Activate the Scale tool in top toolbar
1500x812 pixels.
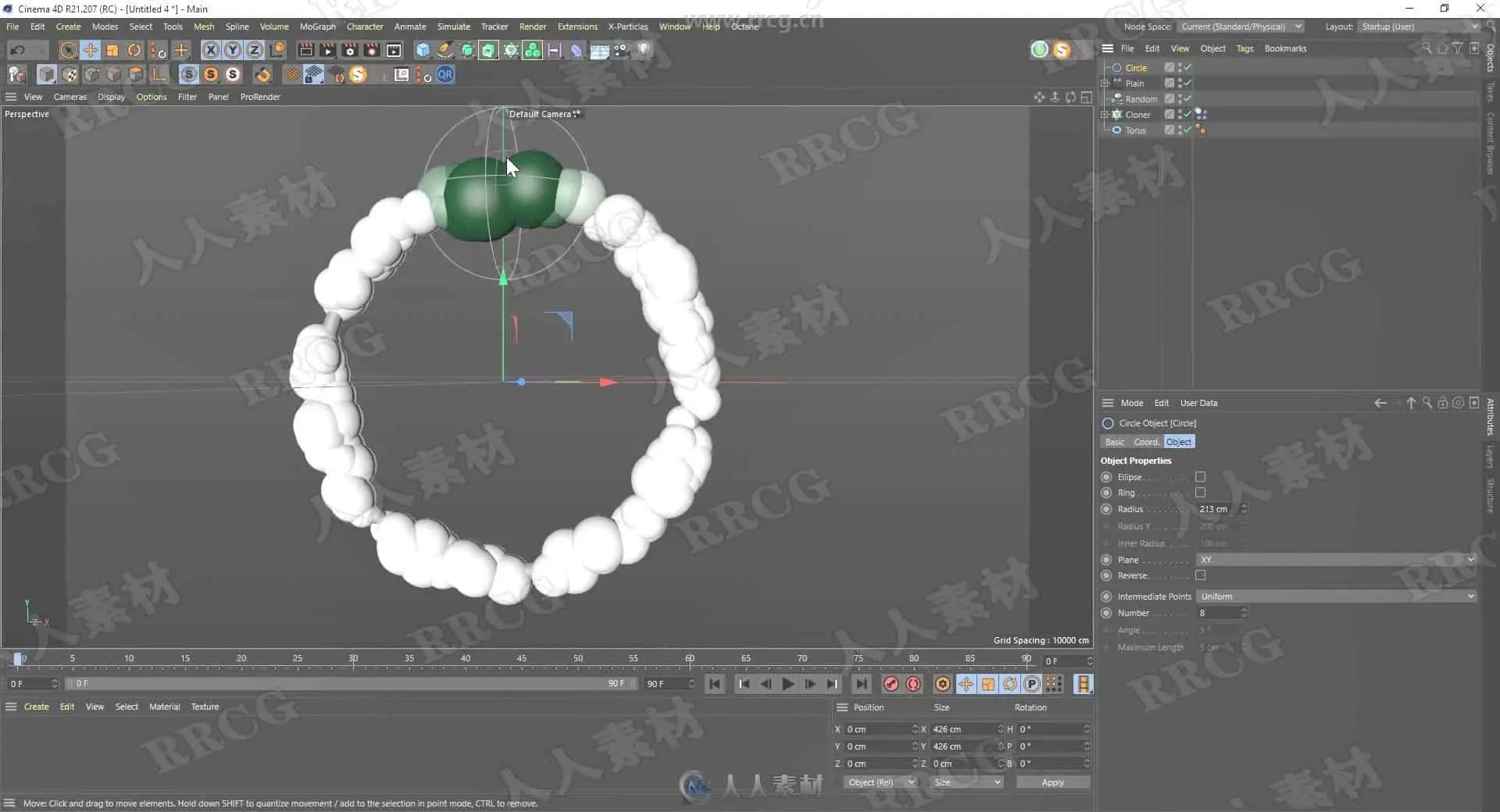click(112, 51)
